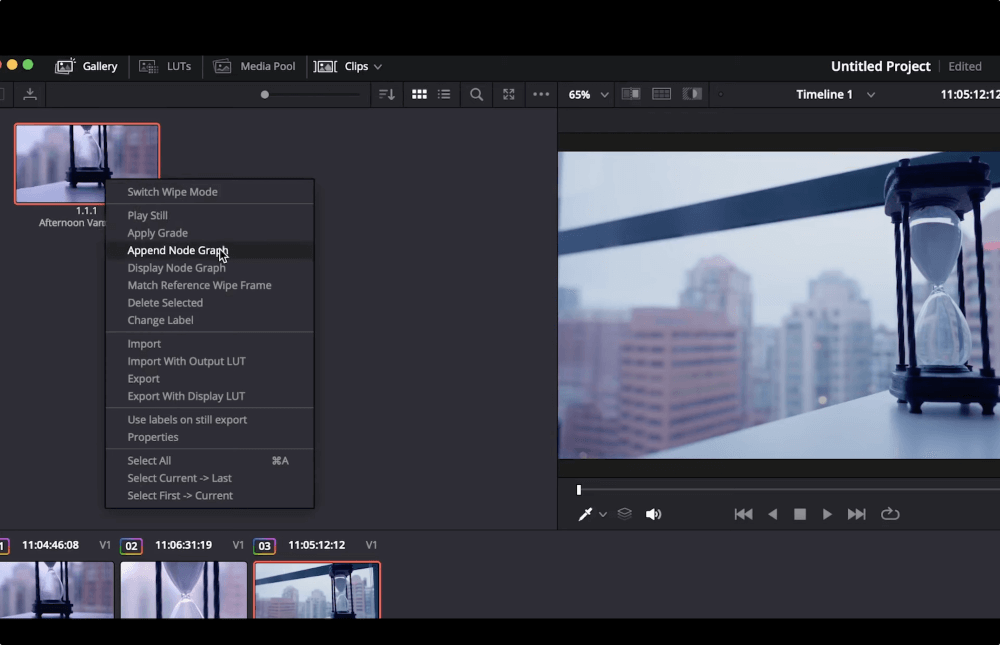Select clip 02 thumbnail in timeline
Screen dimensions: 1000x645
184,590
